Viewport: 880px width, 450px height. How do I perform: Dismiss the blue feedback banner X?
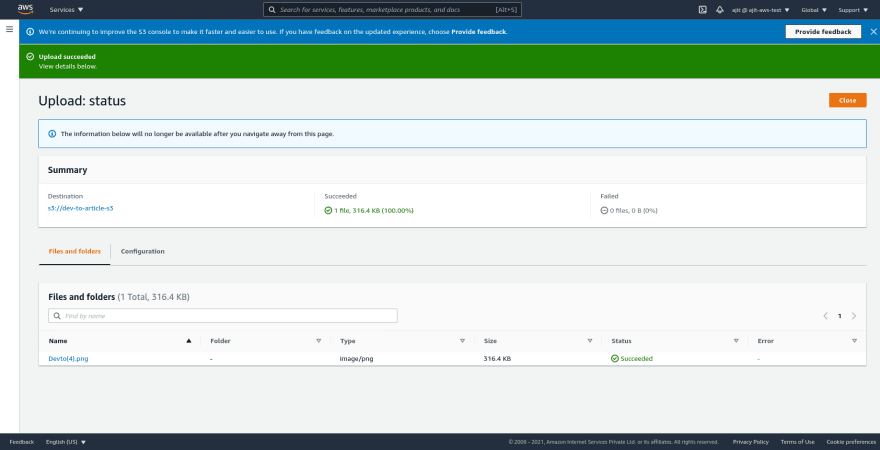(873, 32)
